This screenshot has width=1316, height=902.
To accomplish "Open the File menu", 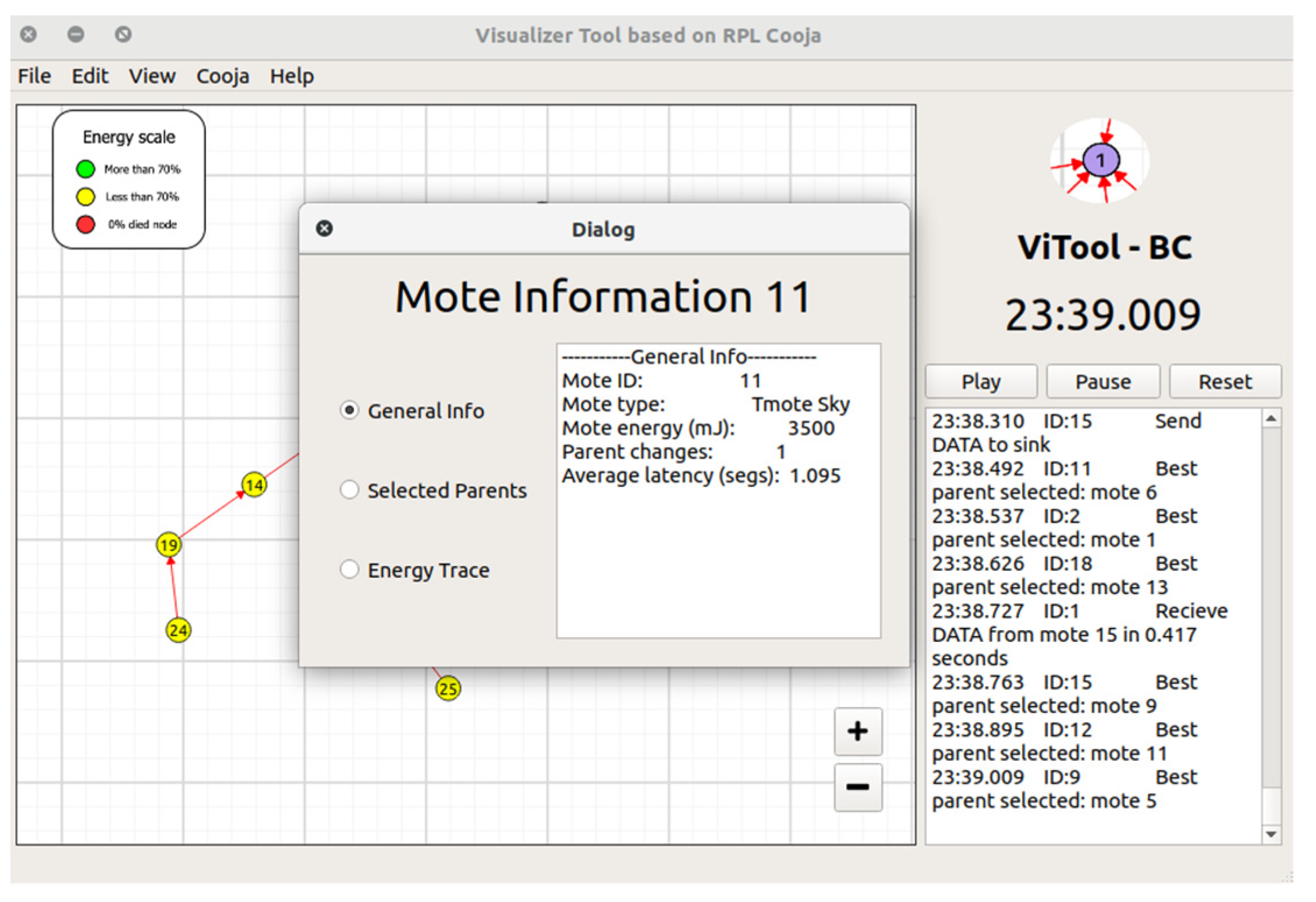I will click(x=34, y=76).
